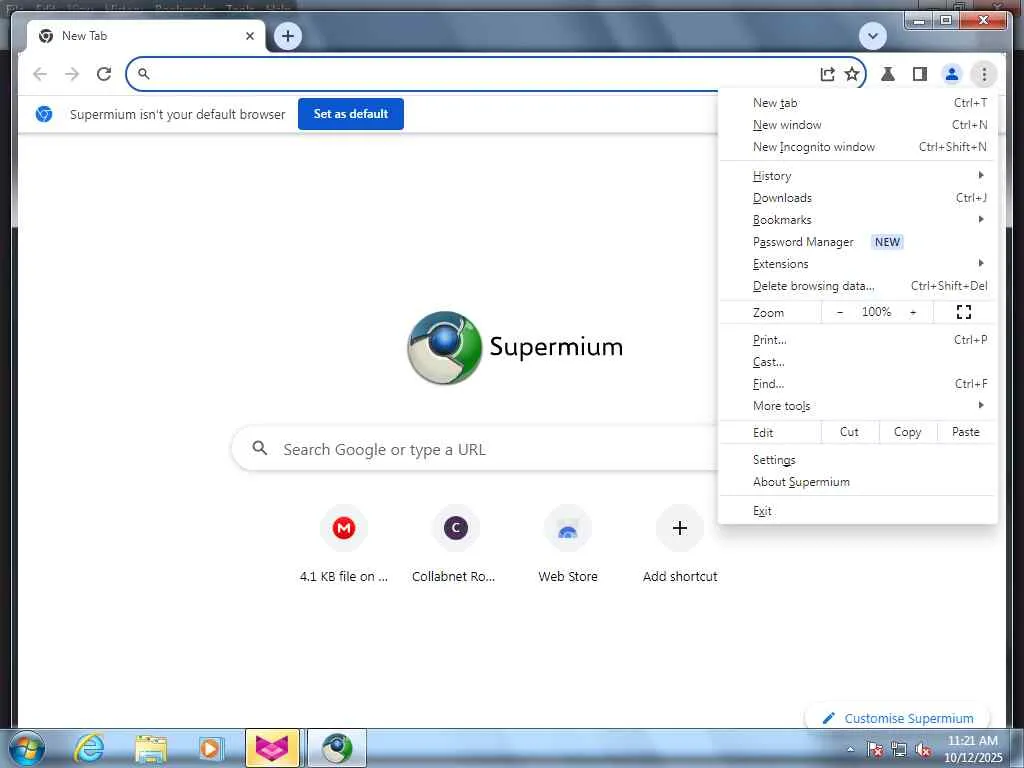Click the pink fox taskbar icon
Viewport: 1024px width, 768px height.
272,748
